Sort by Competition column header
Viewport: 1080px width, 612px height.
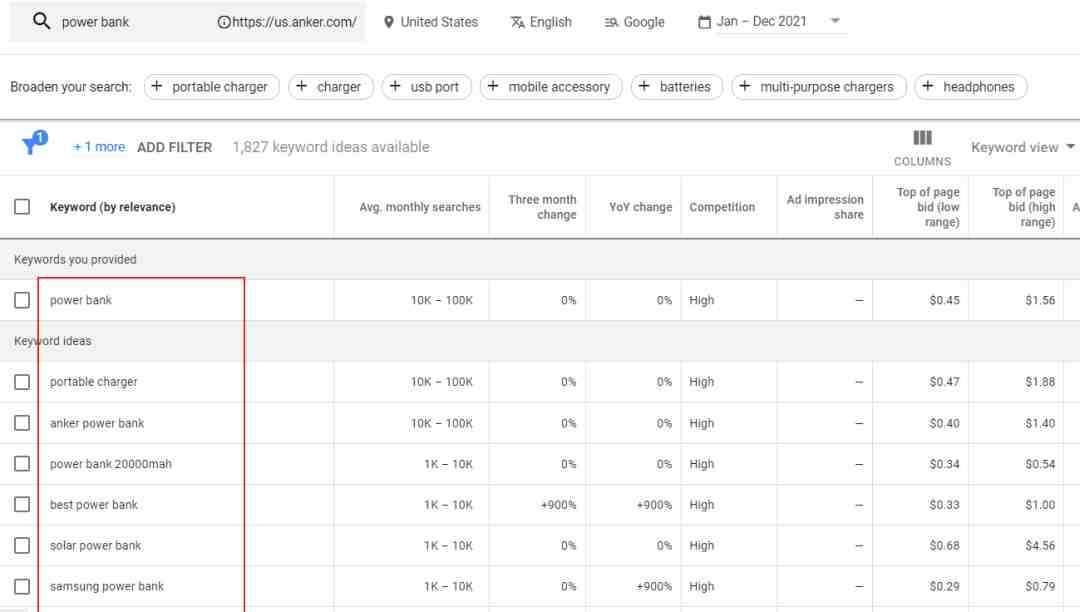722,207
